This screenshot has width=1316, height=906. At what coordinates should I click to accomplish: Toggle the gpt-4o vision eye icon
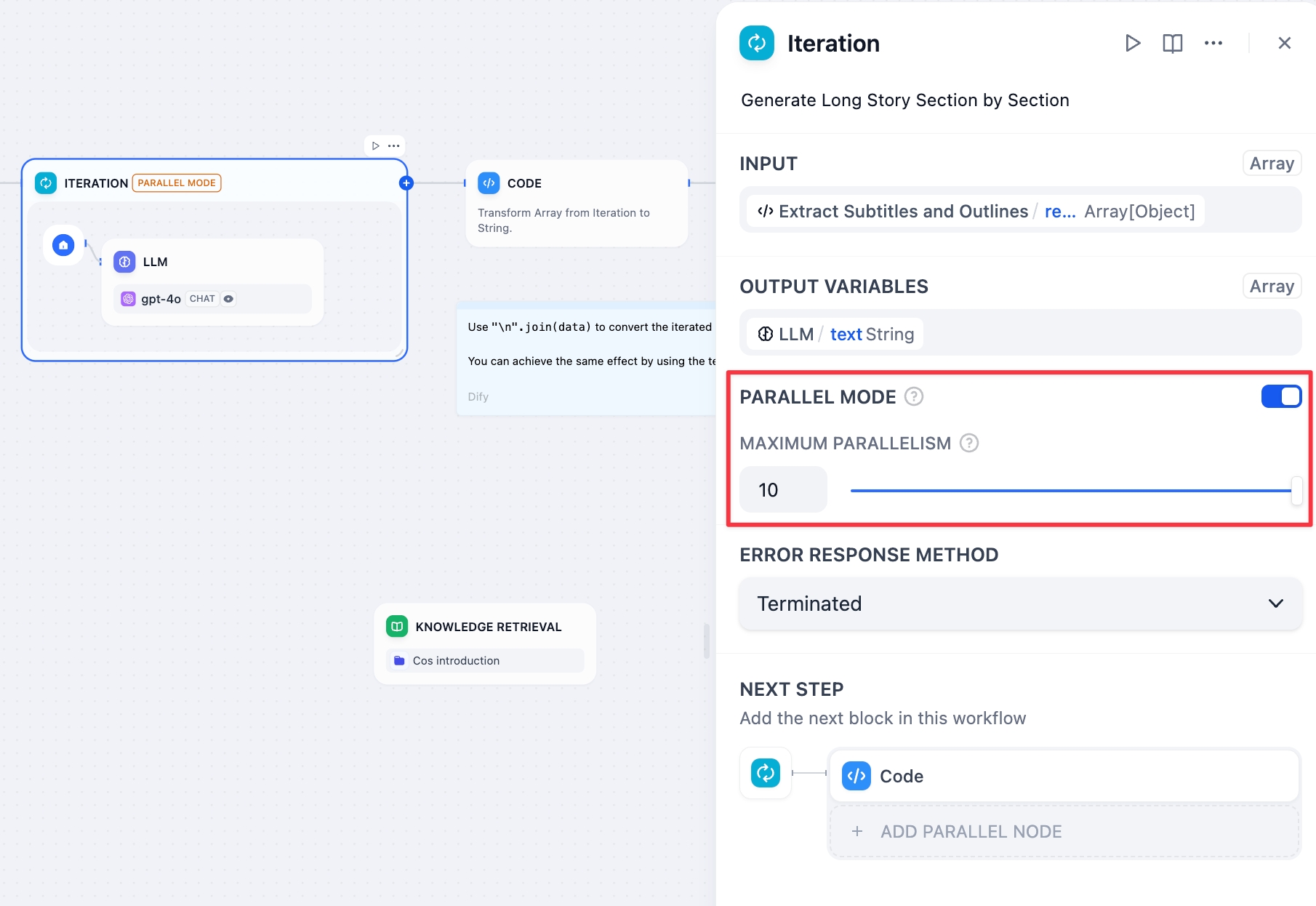click(228, 299)
